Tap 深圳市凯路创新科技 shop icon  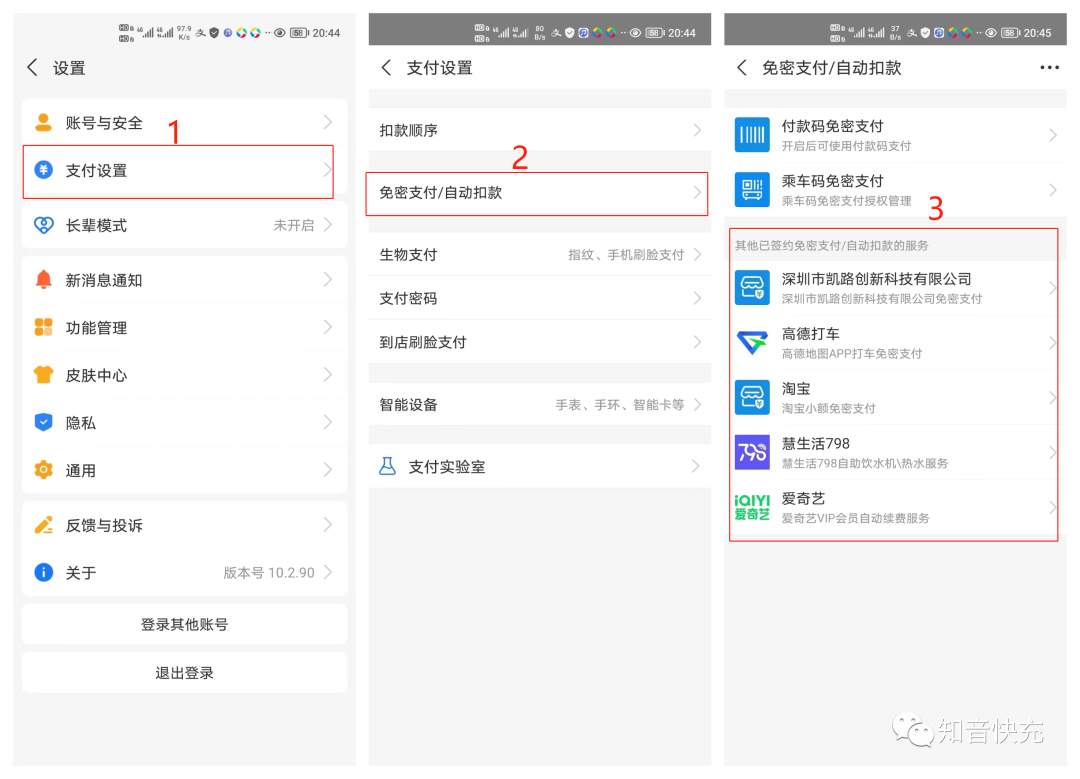pos(752,287)
